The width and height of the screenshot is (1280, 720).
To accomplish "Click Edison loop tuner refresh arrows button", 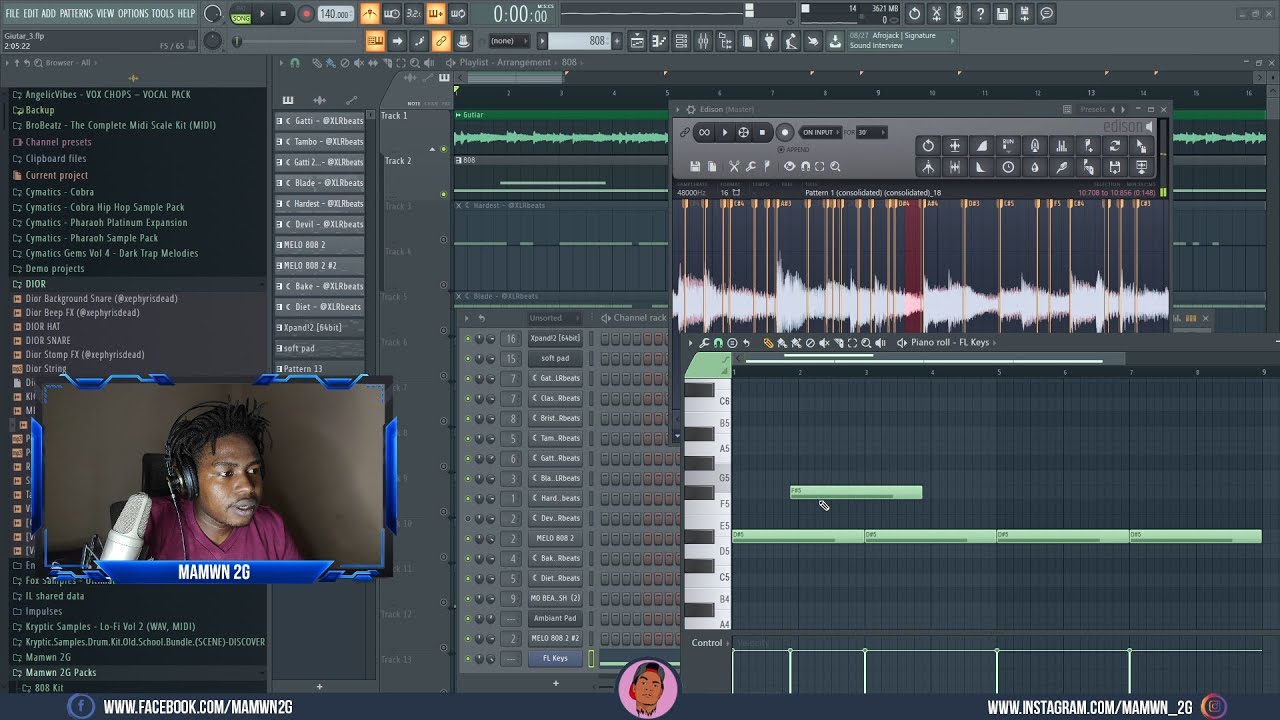I will point(1115,146).
